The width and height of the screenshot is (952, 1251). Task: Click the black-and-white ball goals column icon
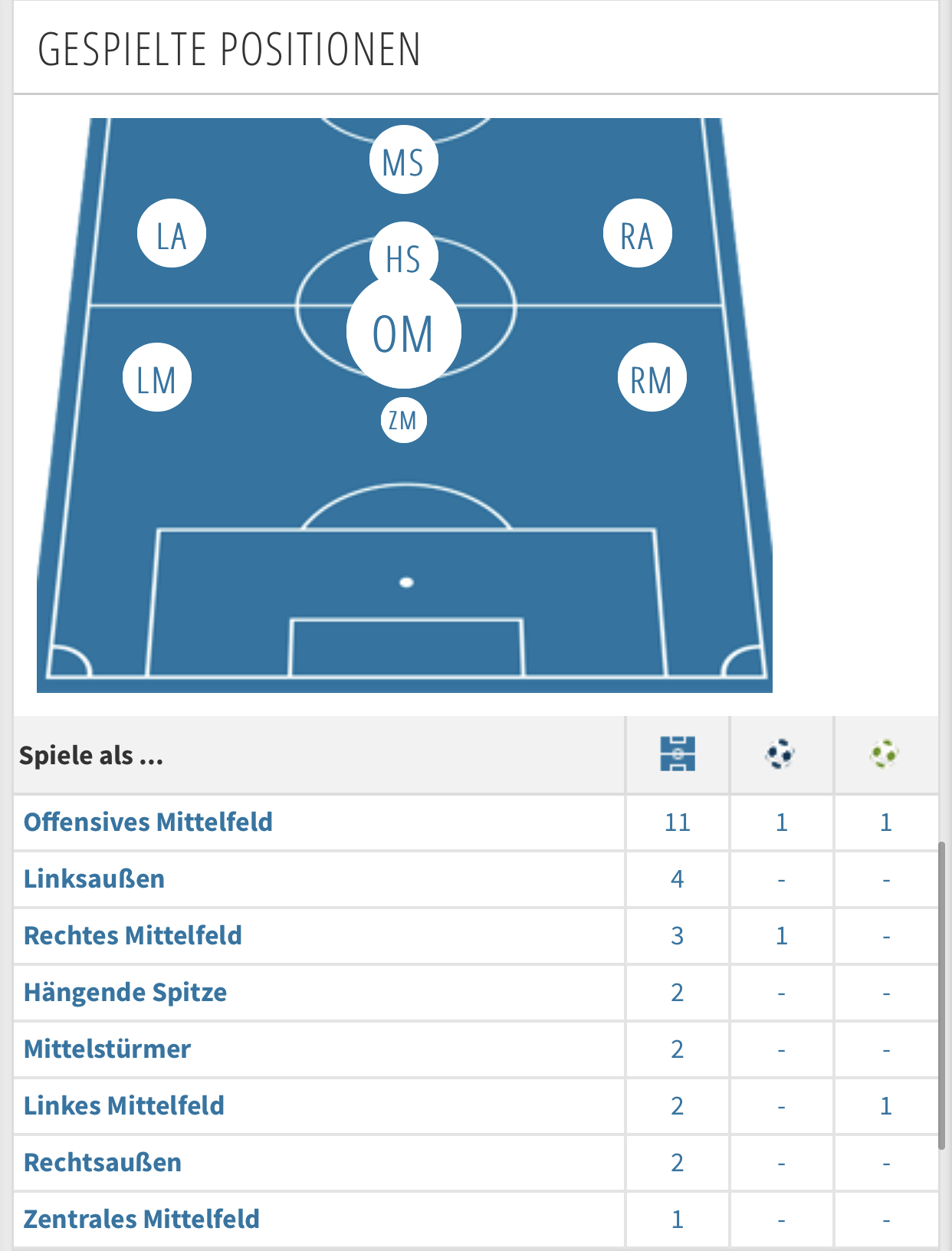(x=780, y=754)
